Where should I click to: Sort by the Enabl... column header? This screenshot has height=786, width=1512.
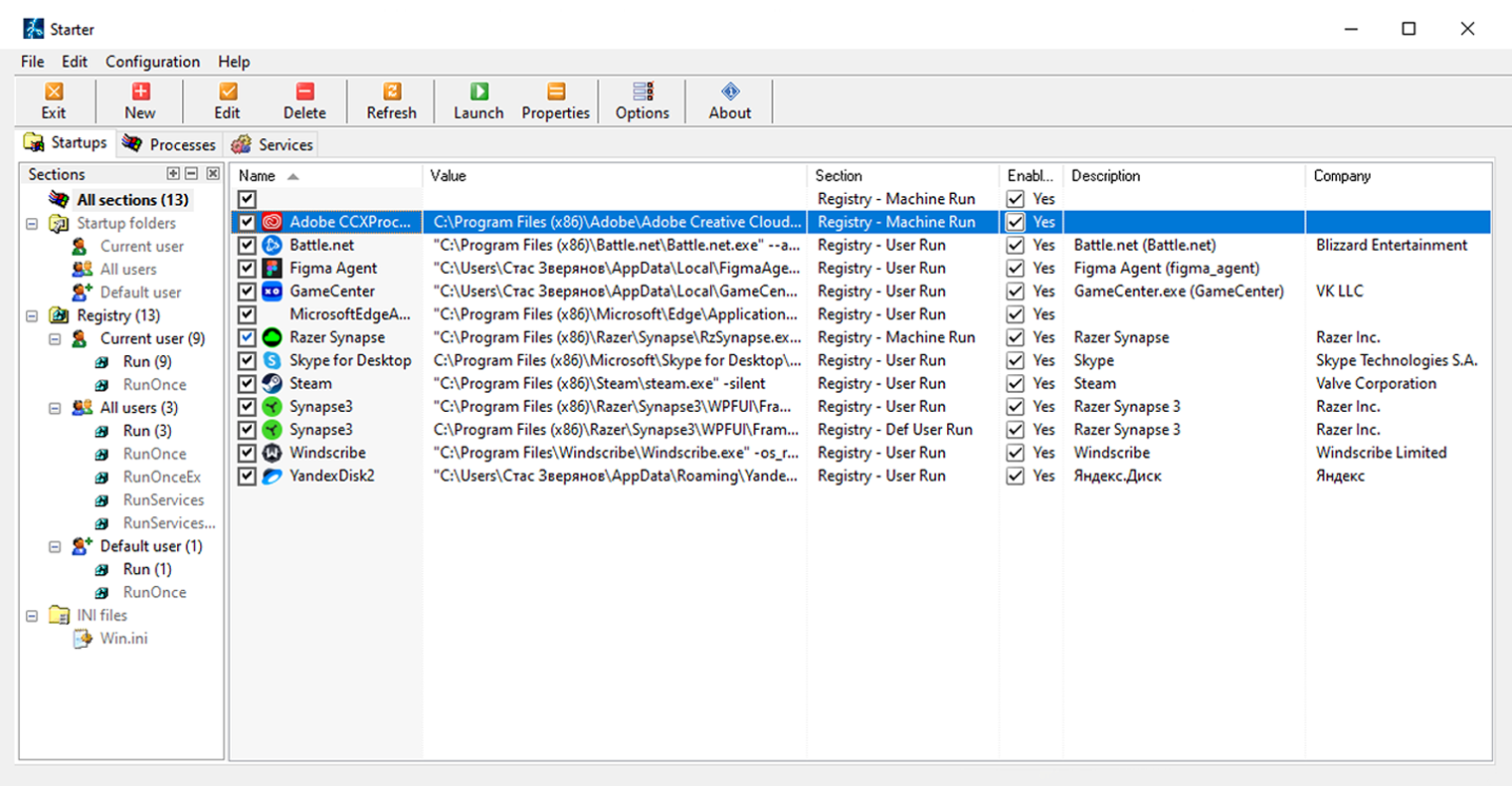(1032, 176)
